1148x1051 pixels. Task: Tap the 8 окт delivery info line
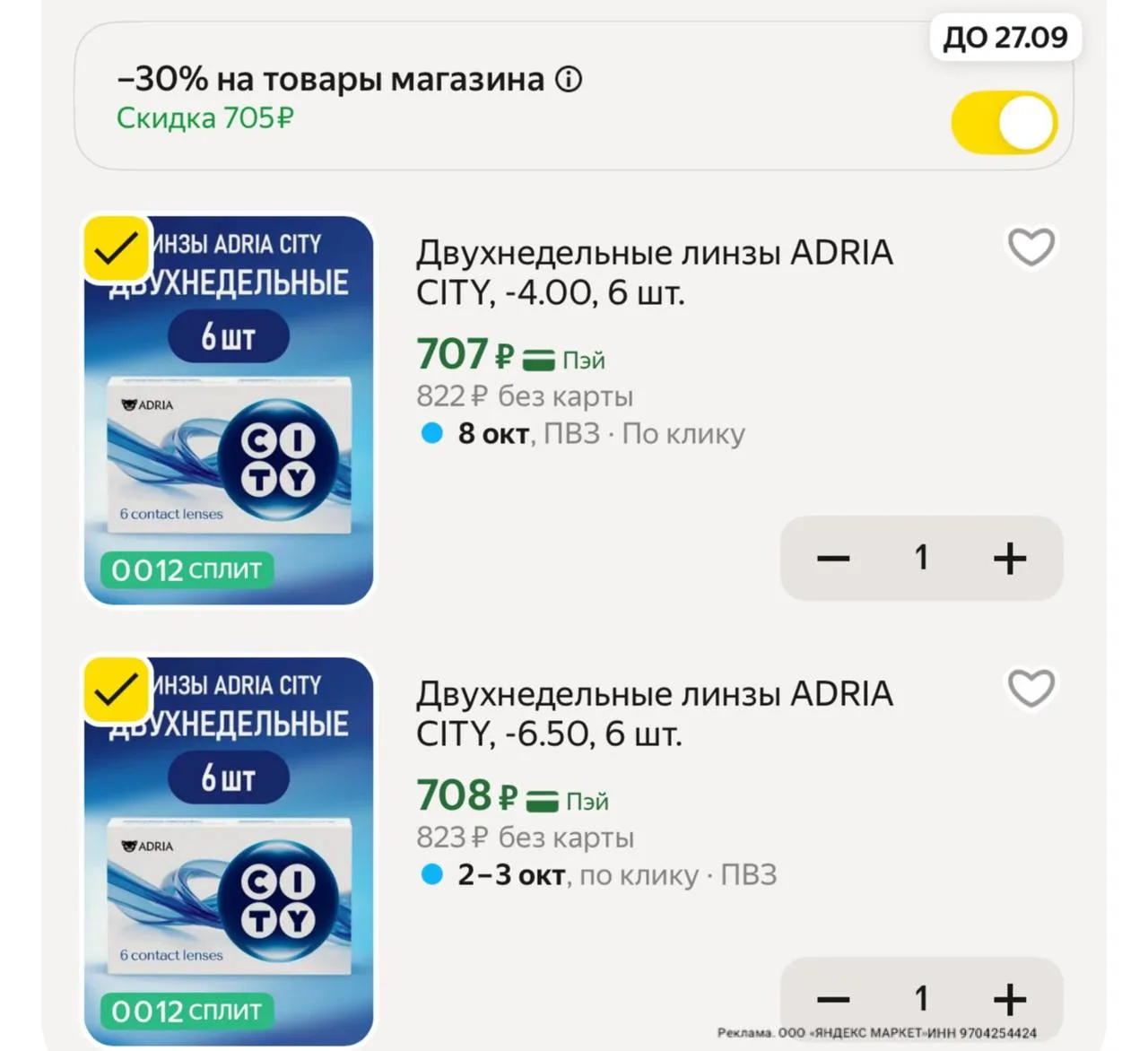pyautogui.click(x=583, y=434)
